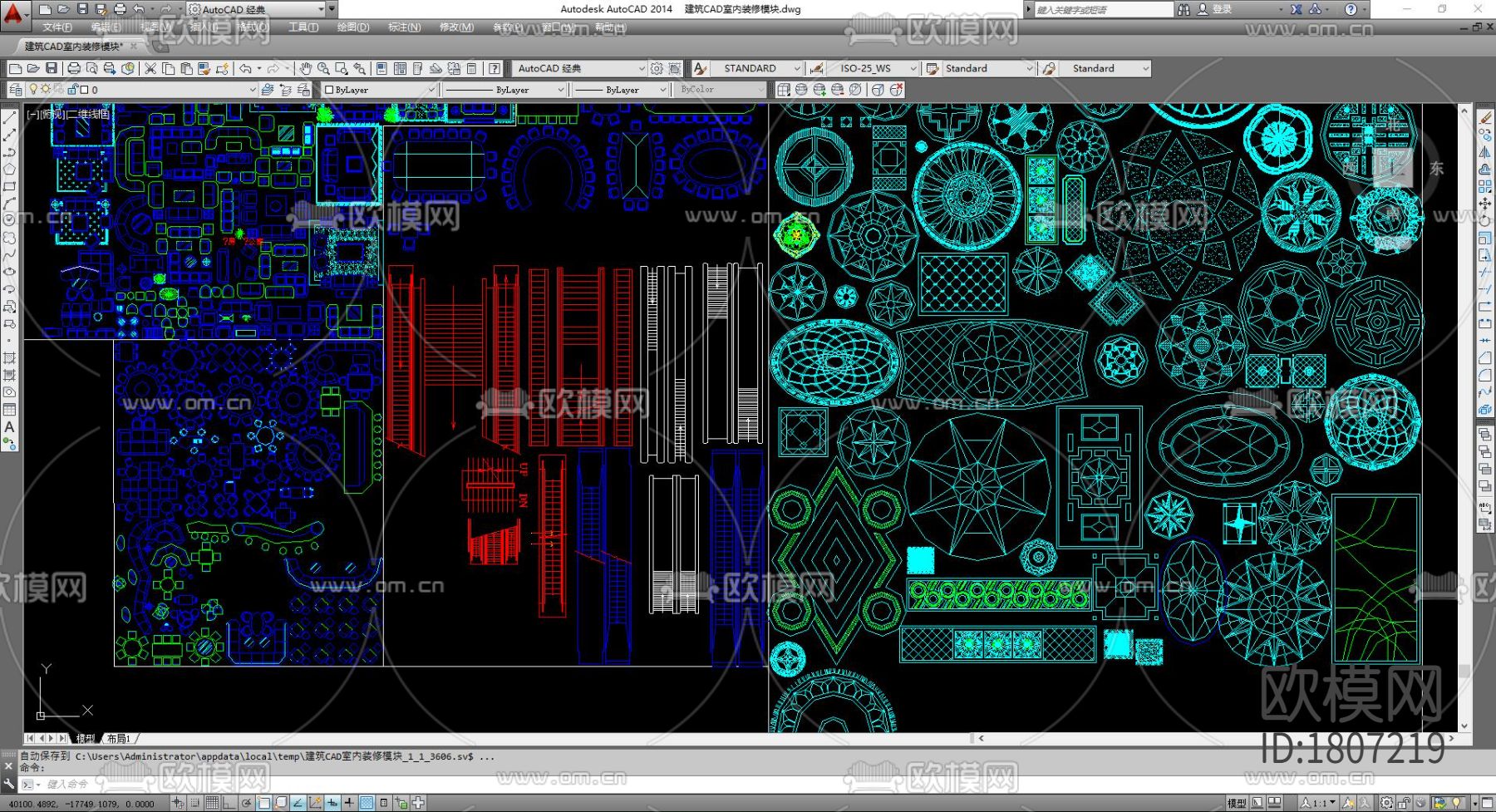This screenshot has height=812, width=1496.
Task: Click the Save floppy disk icon
Action: (x=52, y=68)
